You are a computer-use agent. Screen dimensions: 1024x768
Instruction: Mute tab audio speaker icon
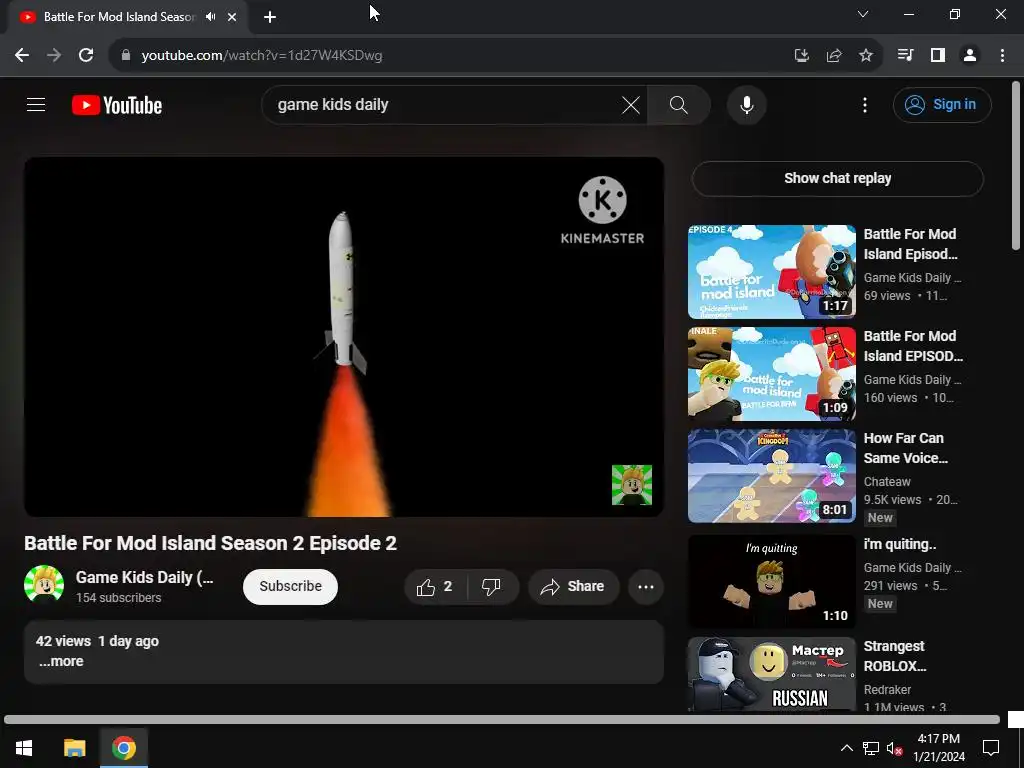210,17
